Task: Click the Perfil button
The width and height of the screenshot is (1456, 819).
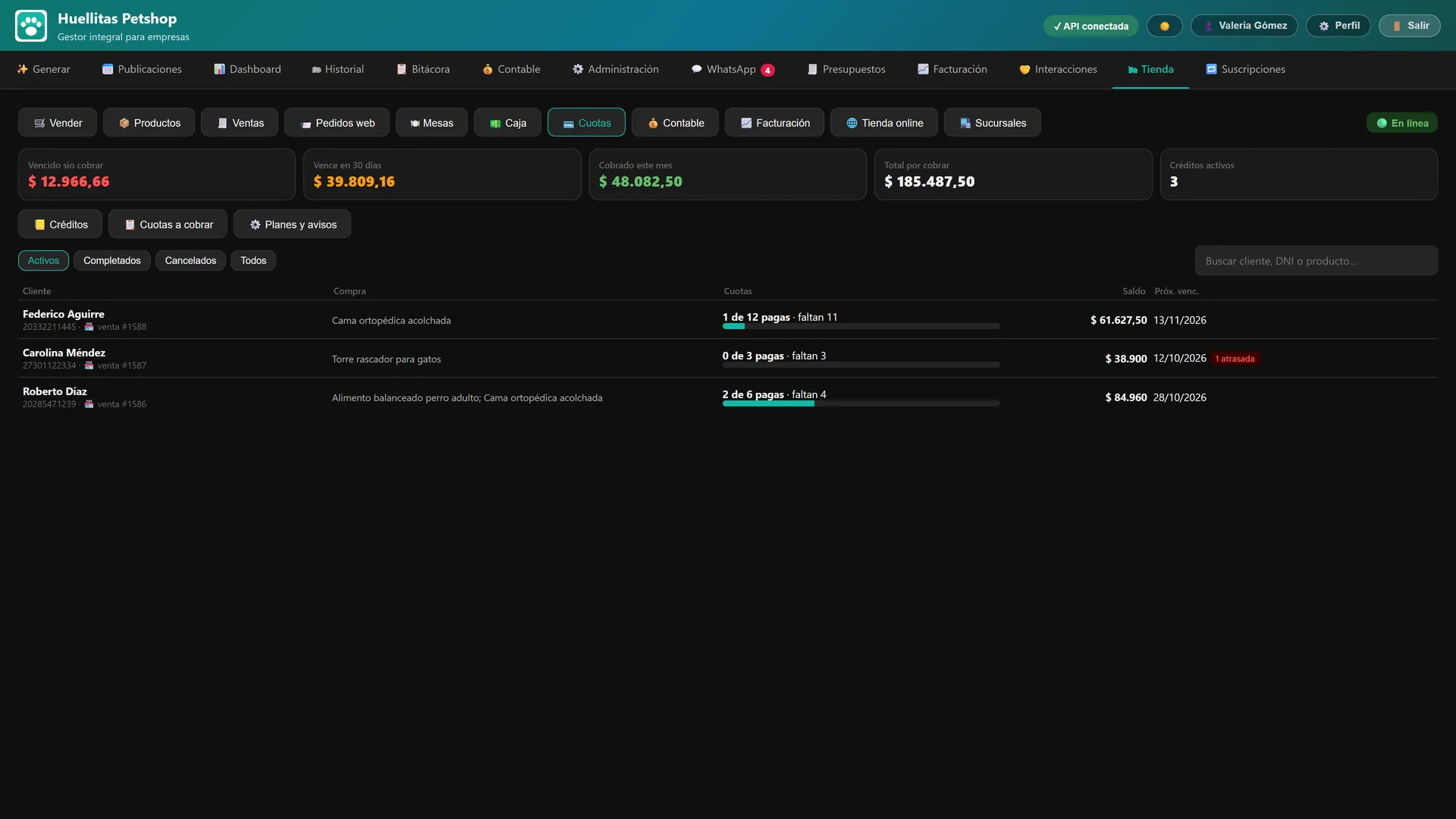Action: (x=1338, y=26)
